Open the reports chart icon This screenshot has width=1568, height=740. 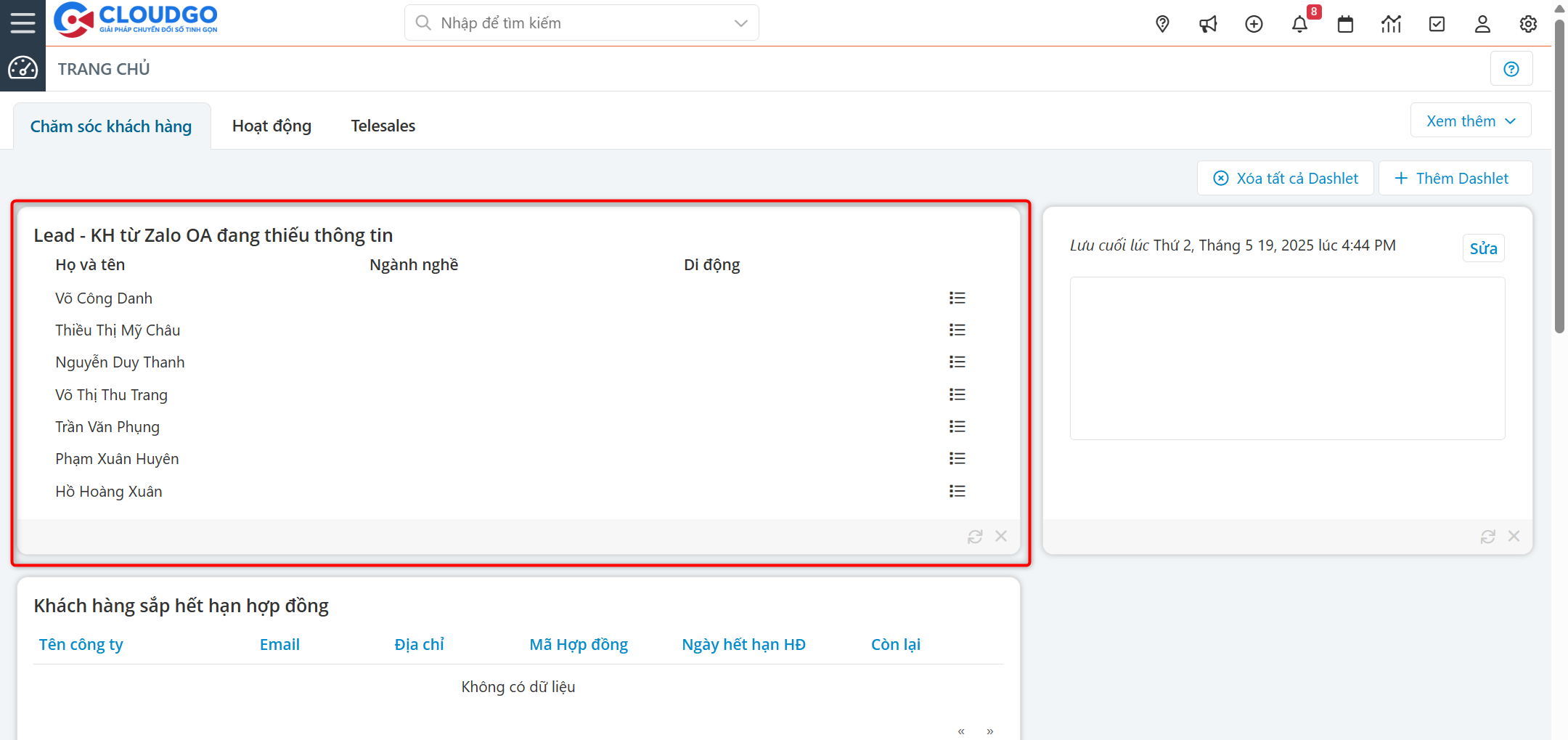click(1391, 24)
